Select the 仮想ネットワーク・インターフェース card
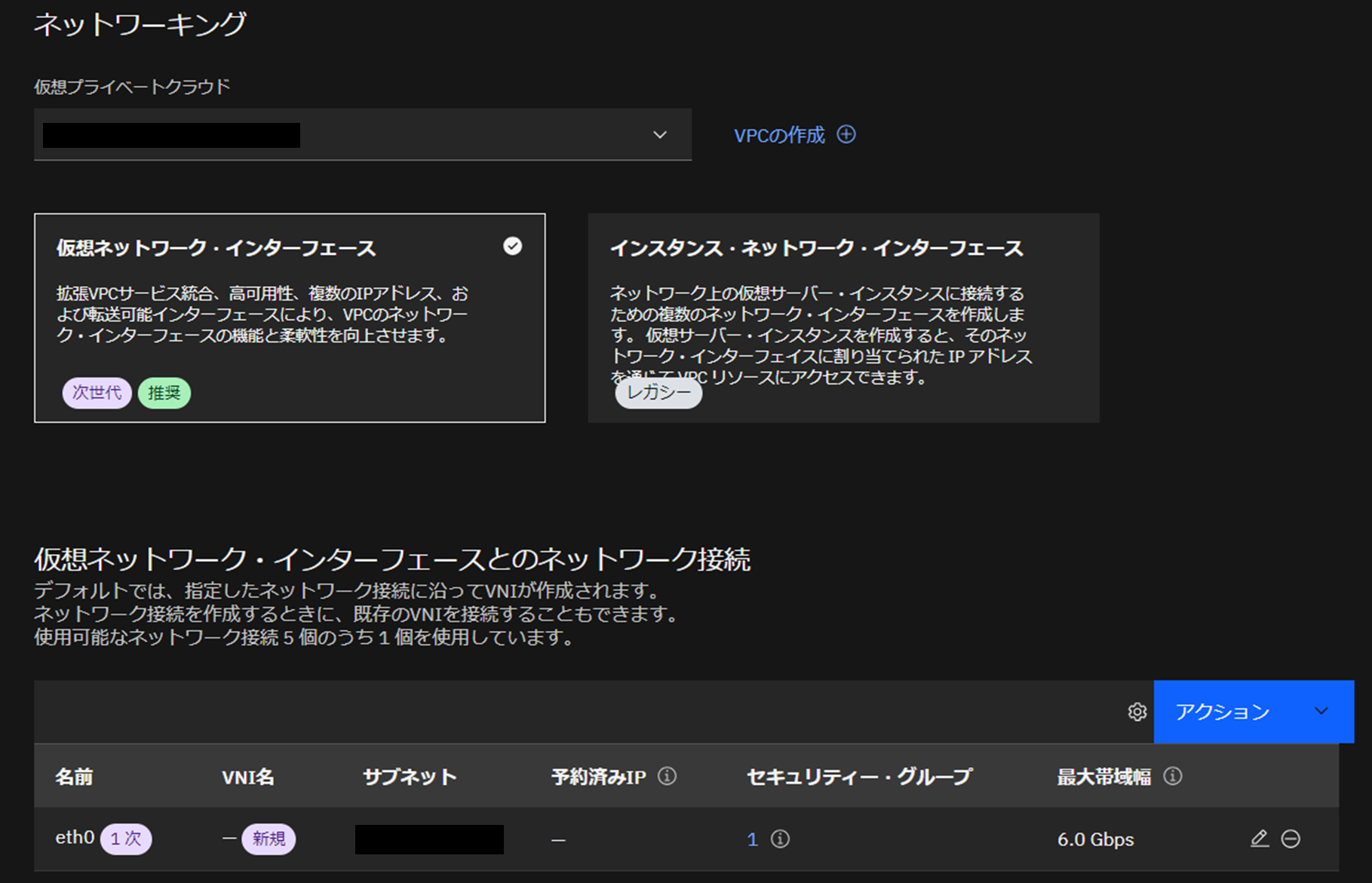 point(290,317)
